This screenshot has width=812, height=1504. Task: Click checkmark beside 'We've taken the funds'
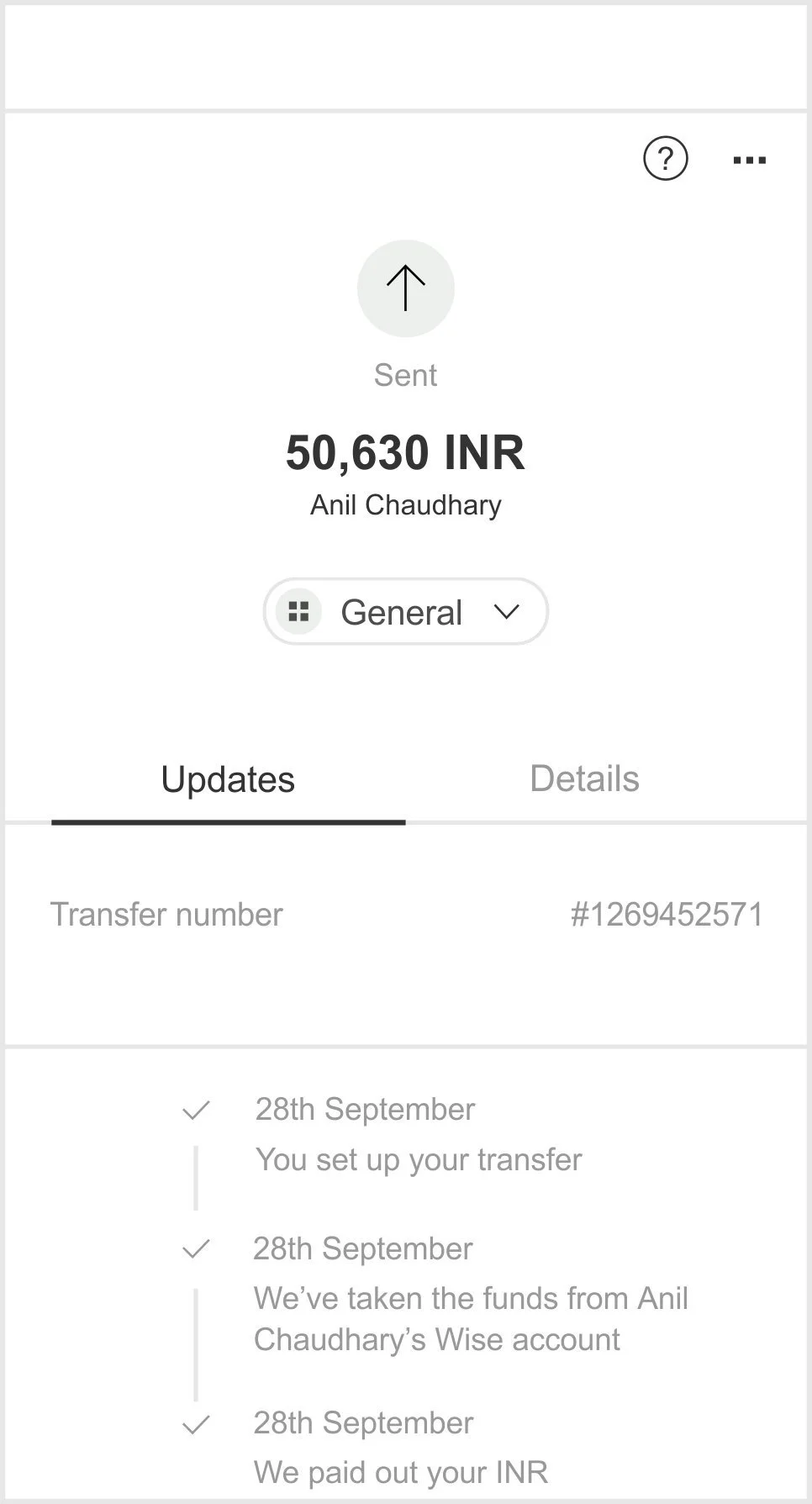click(196, 1249)
